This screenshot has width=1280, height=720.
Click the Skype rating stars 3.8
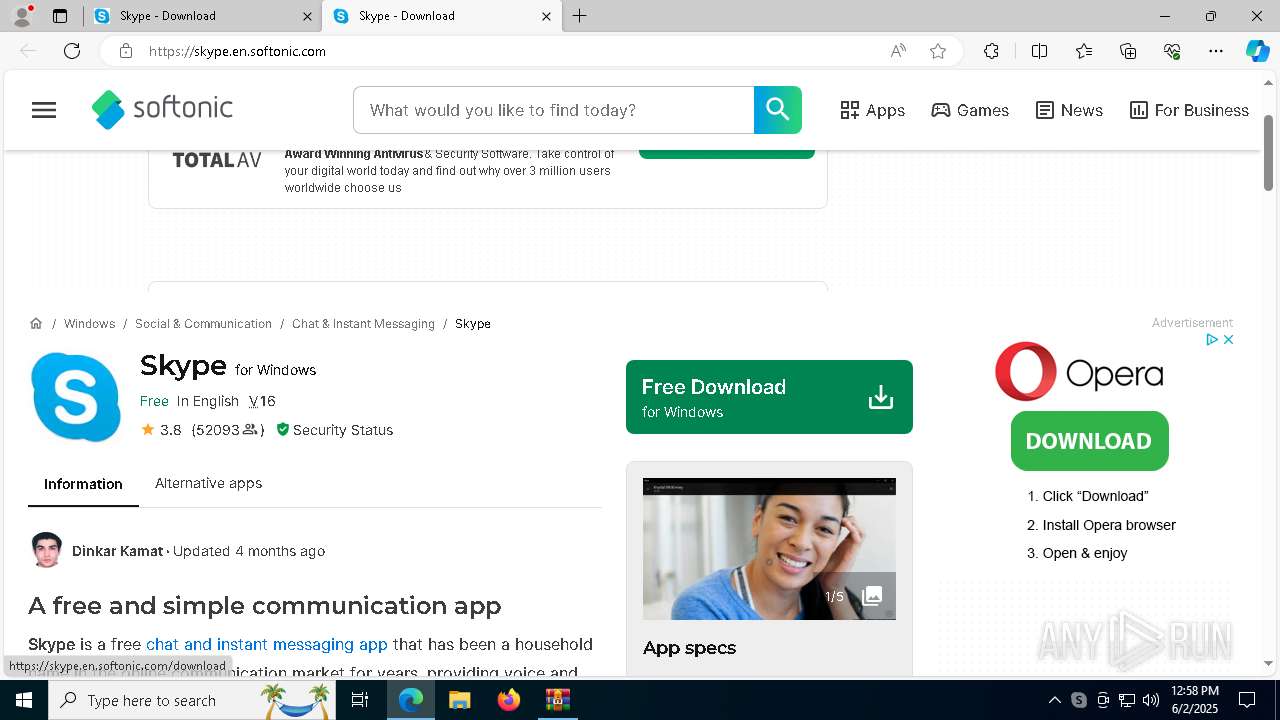161,429
